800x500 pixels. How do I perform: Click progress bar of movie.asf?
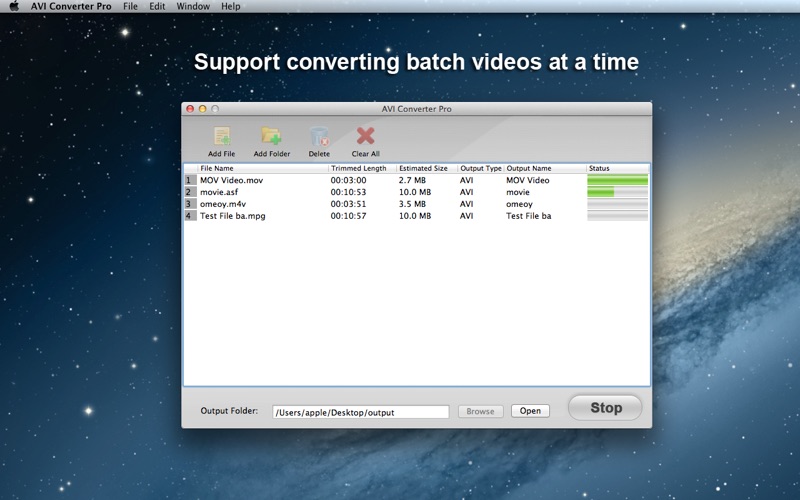[617, 192]
